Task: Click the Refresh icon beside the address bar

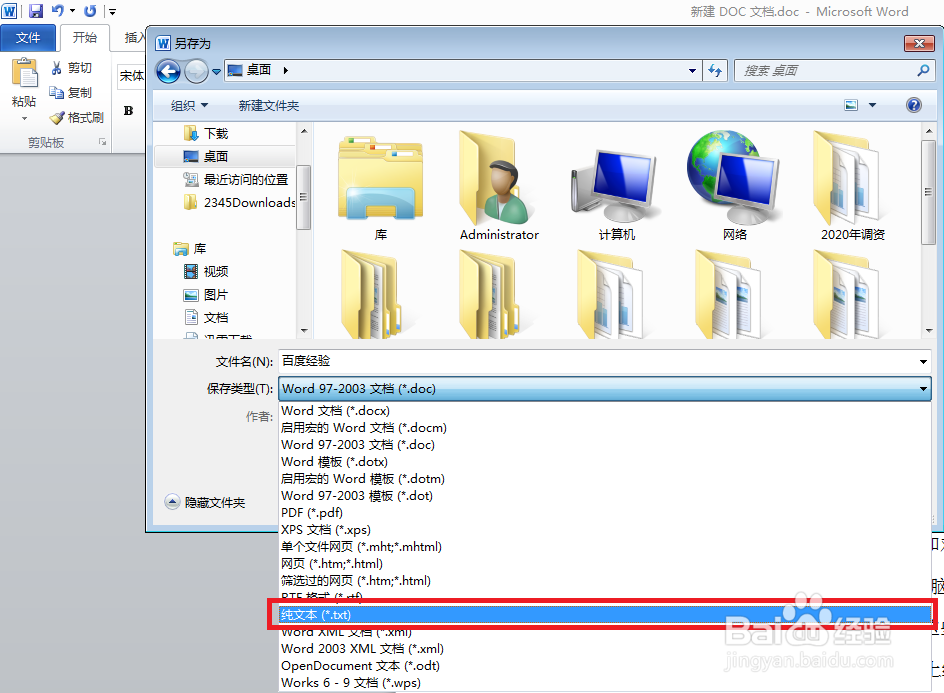Action: tap(715, 70)
